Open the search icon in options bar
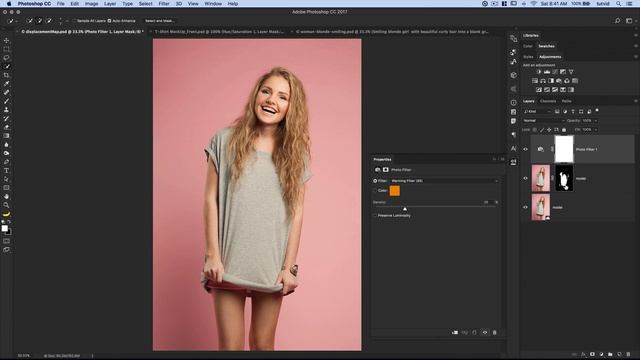640x360 pixels. tap(618, 21)
